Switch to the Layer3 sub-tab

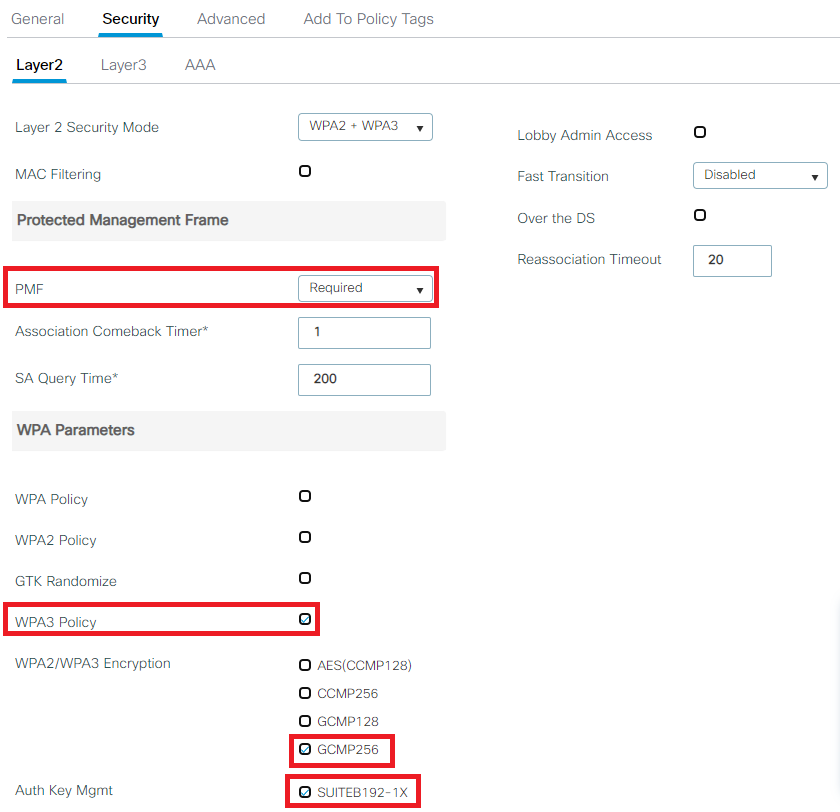pos(123,65)
